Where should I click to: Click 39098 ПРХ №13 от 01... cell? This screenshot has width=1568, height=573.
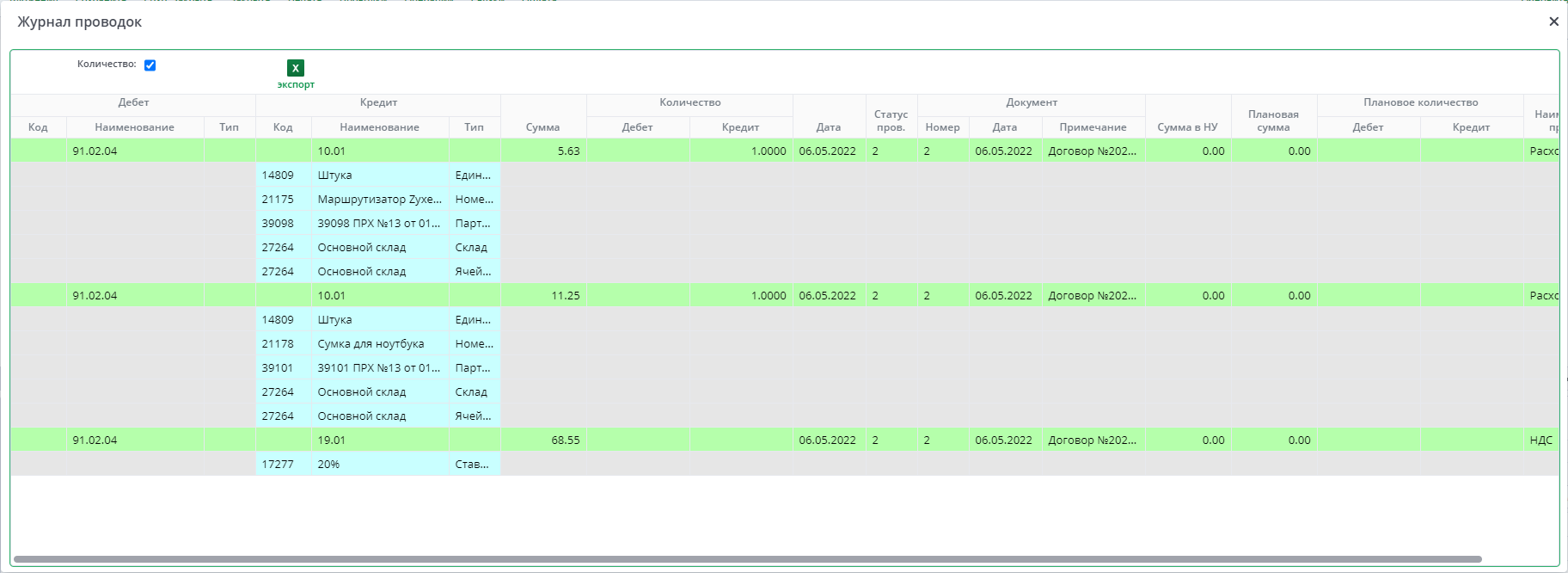click(380, 223)
